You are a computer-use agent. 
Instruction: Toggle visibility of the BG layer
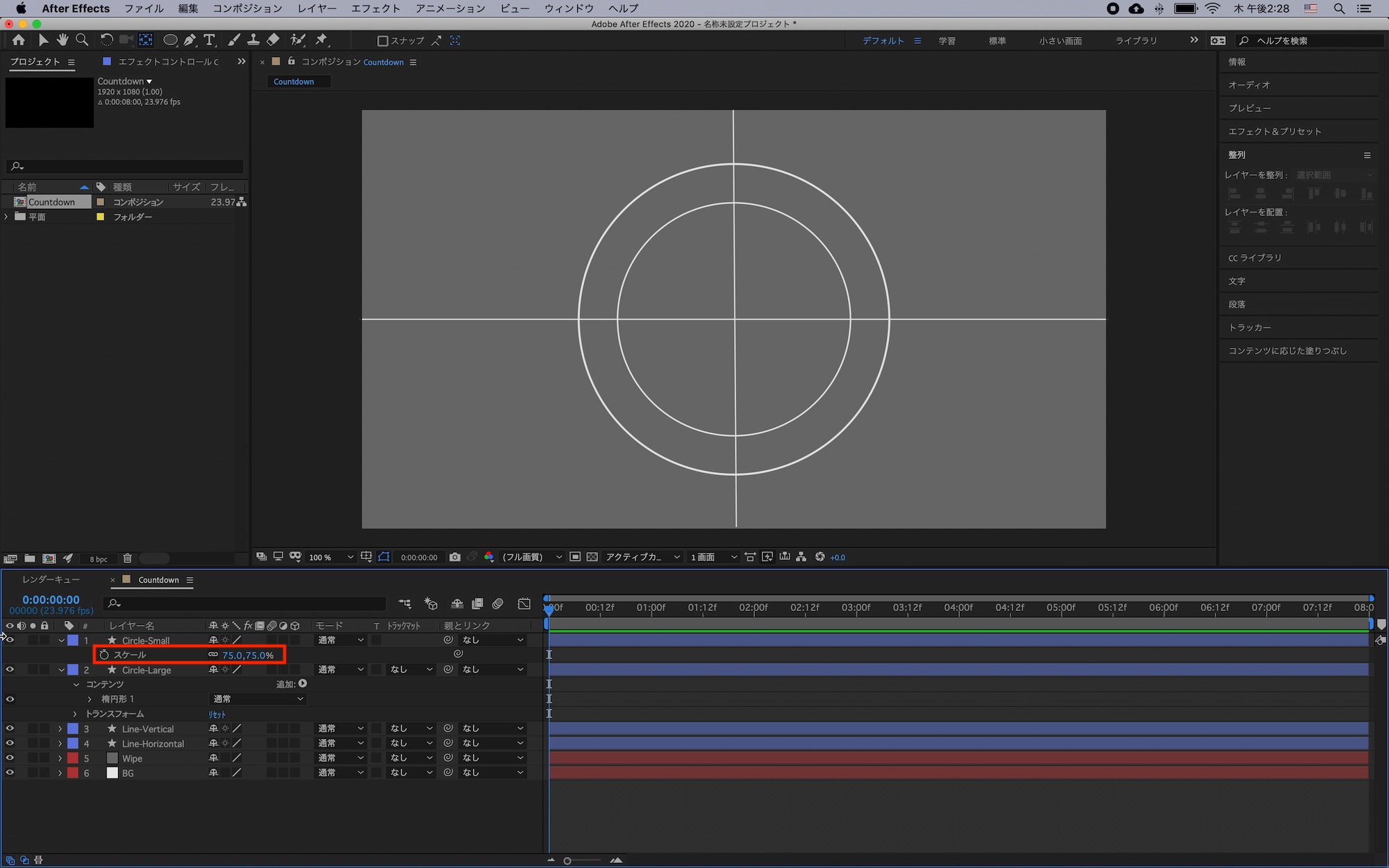click(10, 772)
